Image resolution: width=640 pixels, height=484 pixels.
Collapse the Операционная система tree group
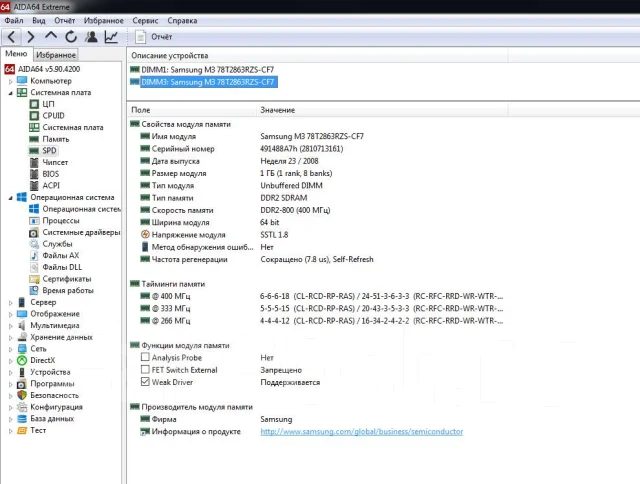[11, 198]
